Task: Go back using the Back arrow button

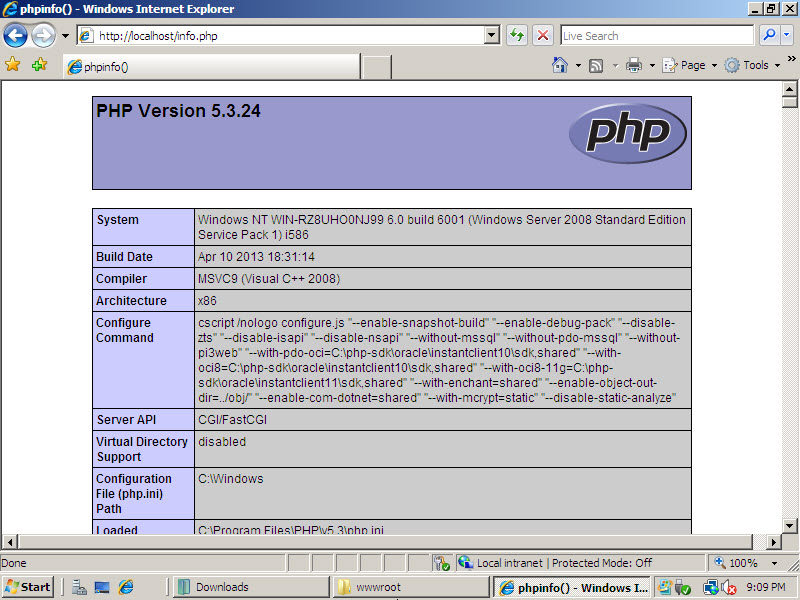Action: click(x=15, y=36)
